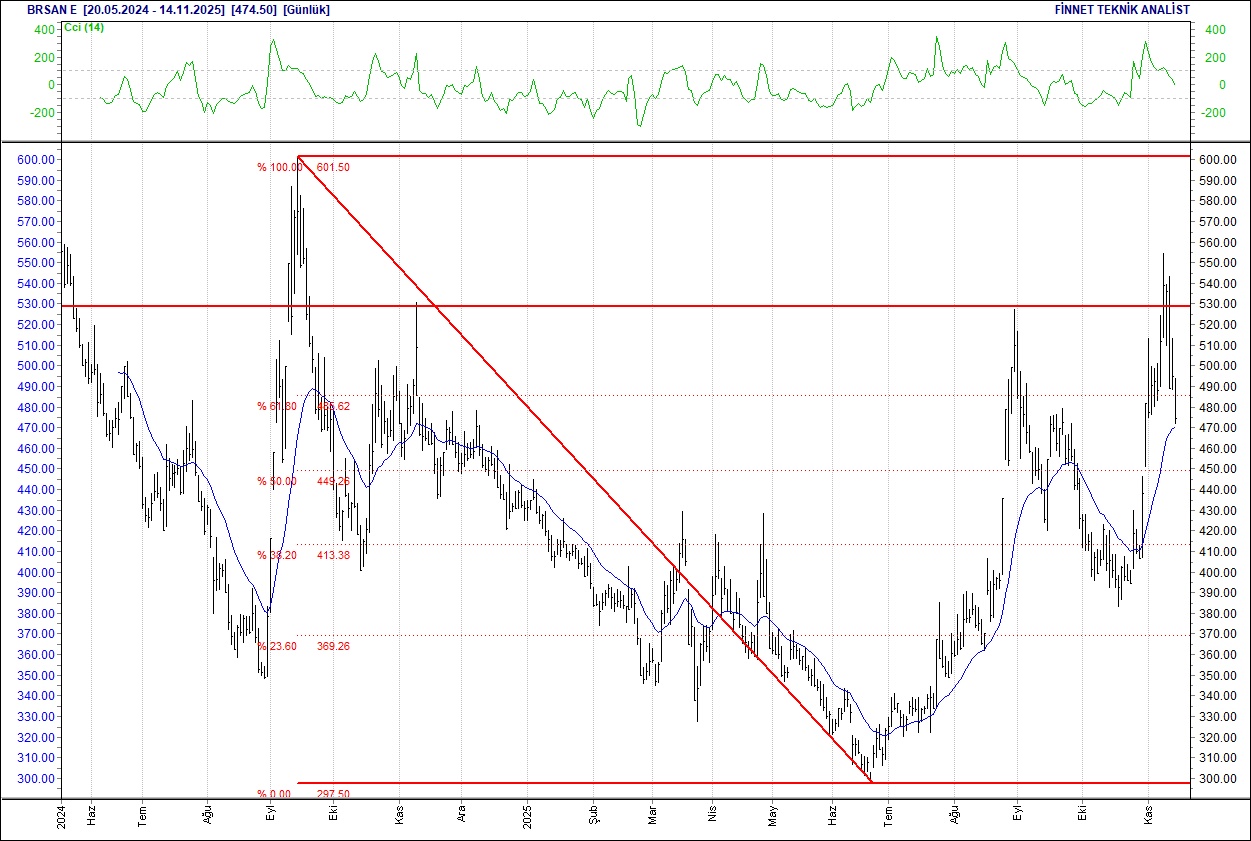Select the Fibonacci % 23.60 level label

(276, 646)
